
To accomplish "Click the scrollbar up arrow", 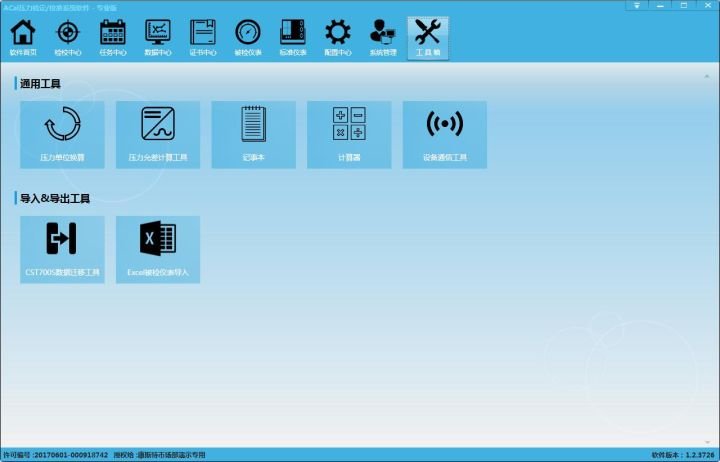I will (707, 76).
